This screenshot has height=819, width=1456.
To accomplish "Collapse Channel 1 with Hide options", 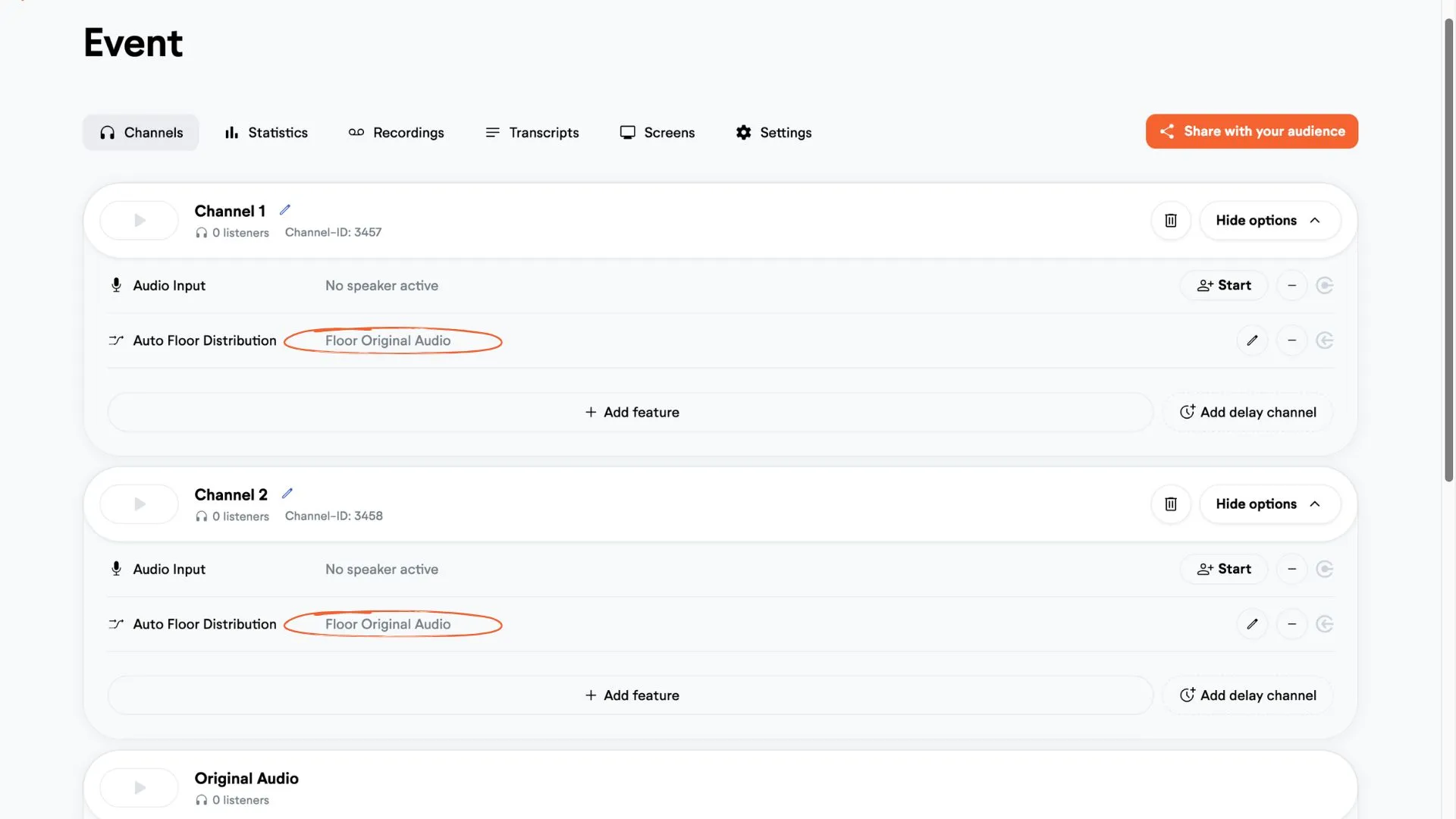I will [1270, 221].
